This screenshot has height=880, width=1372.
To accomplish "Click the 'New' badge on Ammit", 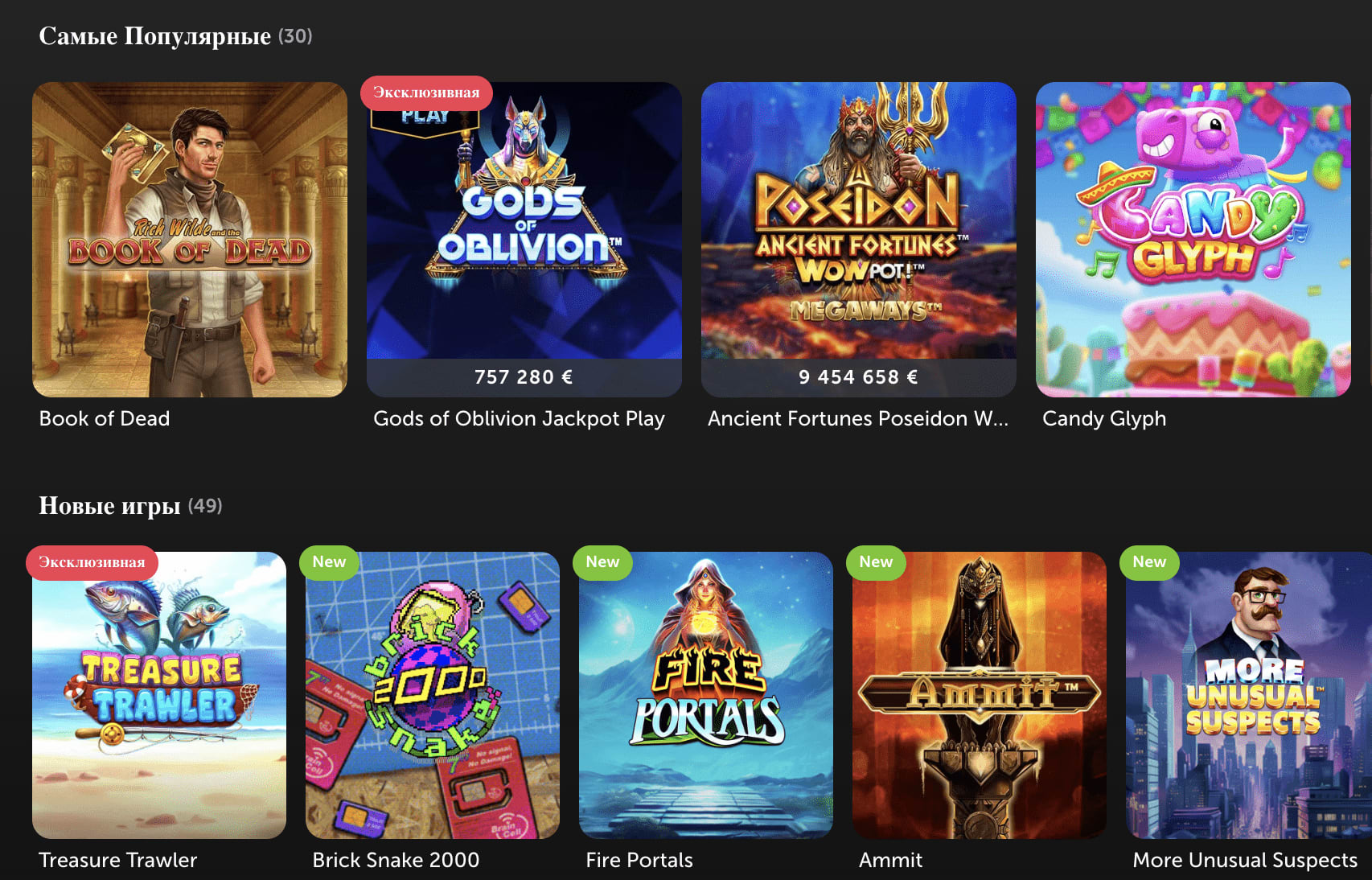I will point(876,562).
